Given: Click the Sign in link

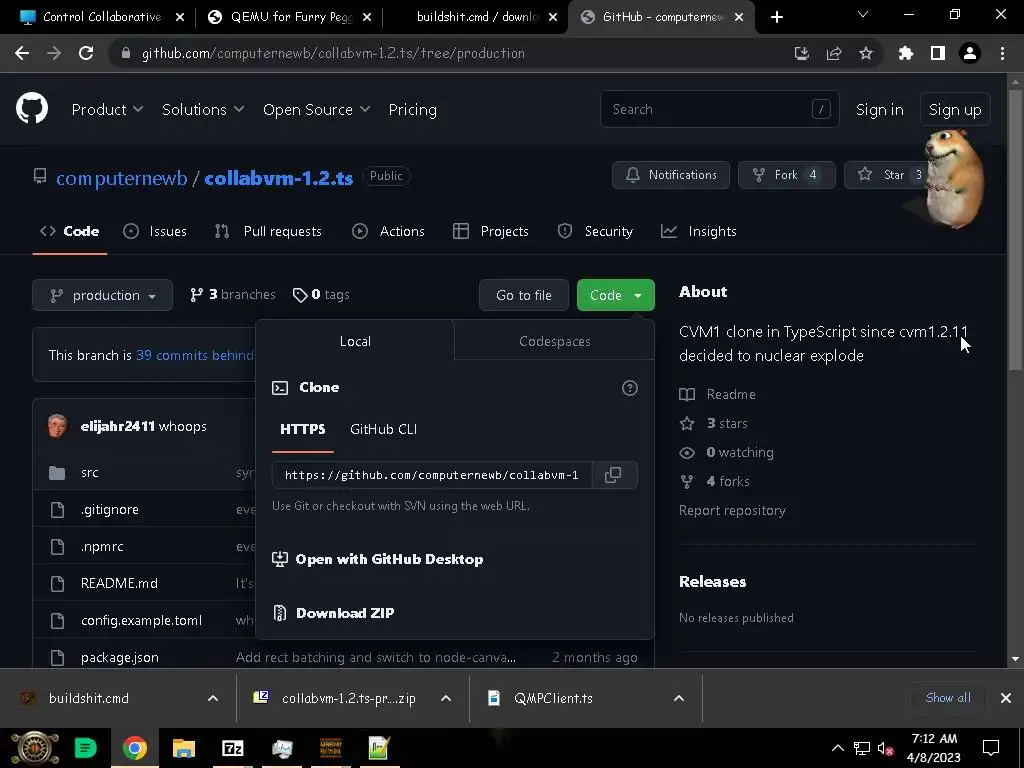Looking at the screenshot, I should pos(880,110).
